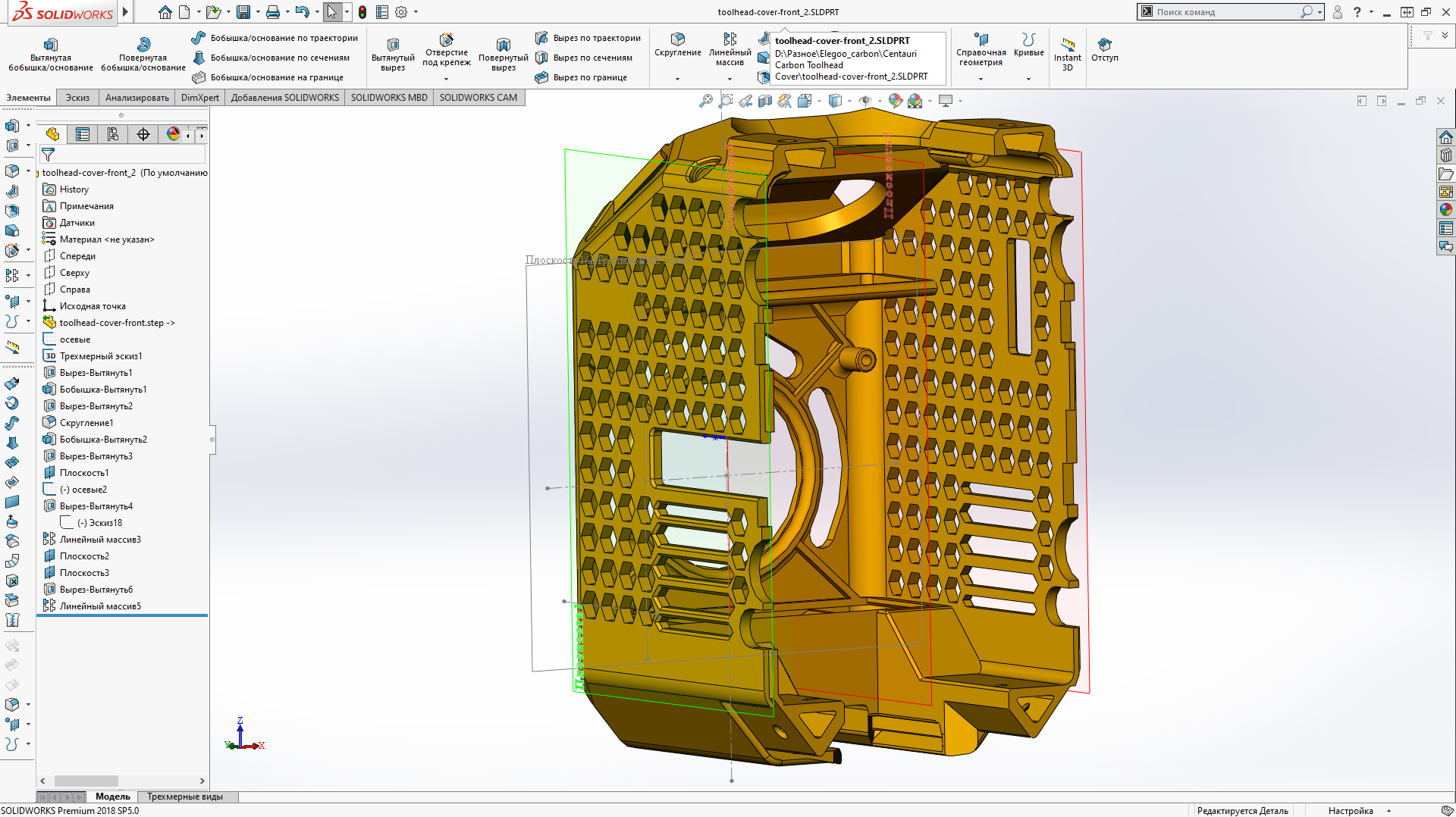Click Zoom to Fit in view toolbar
Viewport: 1456px width, 817px height.
(706, 101)
